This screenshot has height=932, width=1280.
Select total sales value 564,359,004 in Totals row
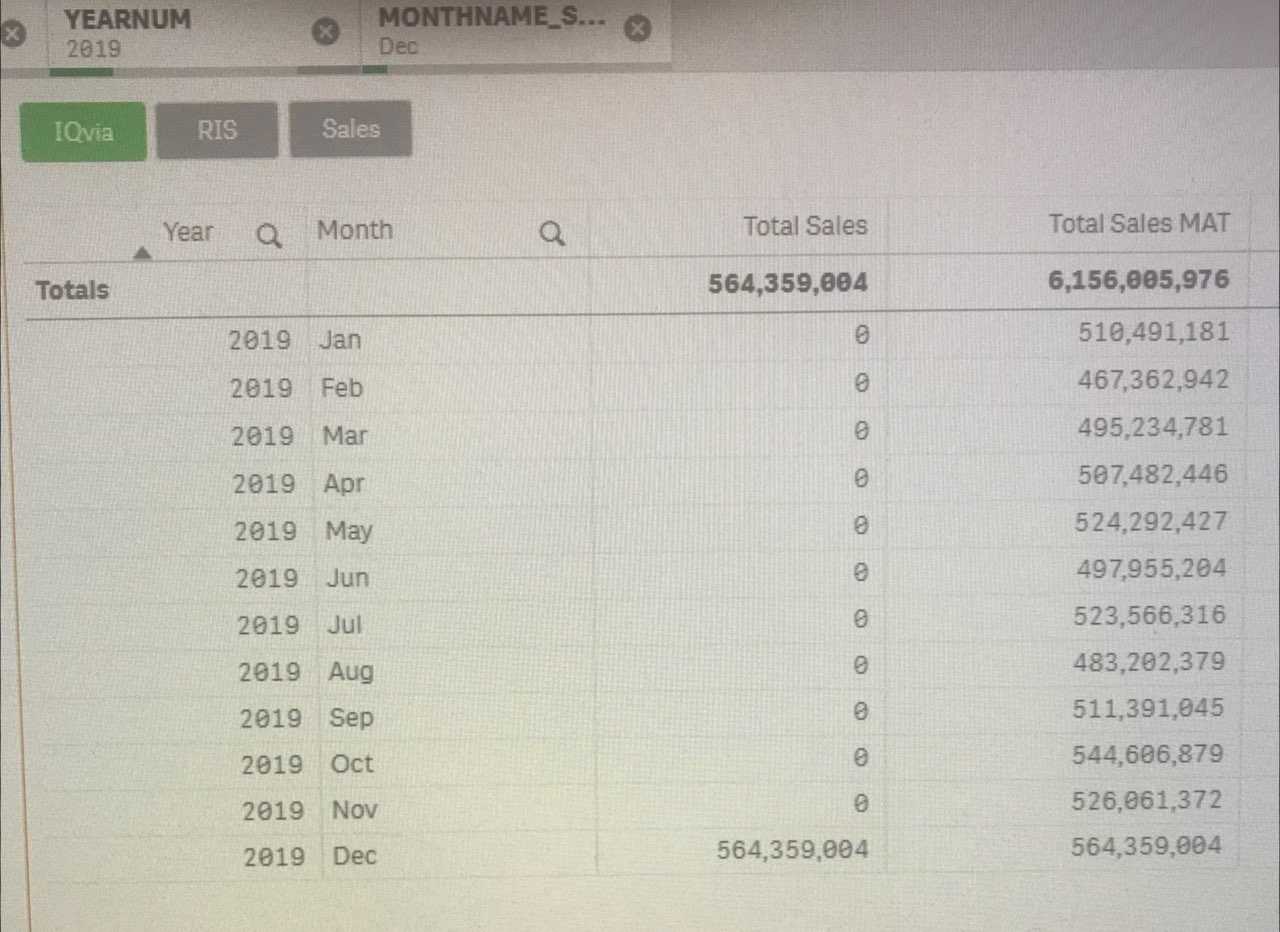coord(788,284)
